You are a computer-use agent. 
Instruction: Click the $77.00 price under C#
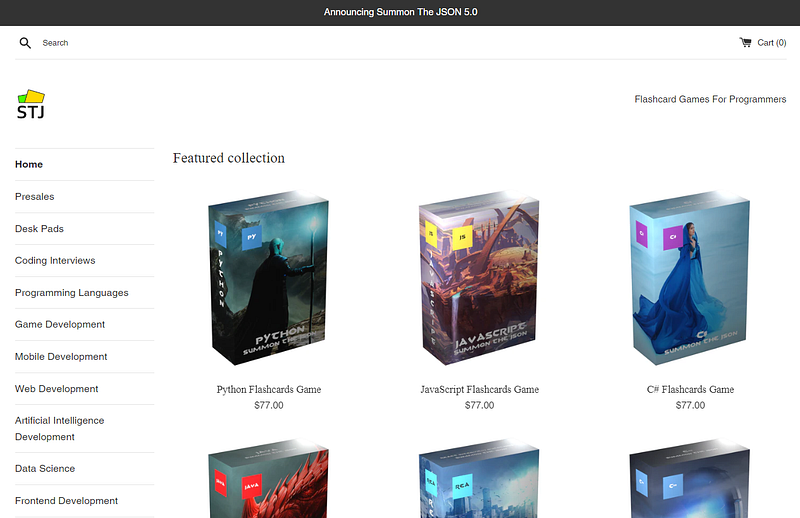tap(690, 405)
